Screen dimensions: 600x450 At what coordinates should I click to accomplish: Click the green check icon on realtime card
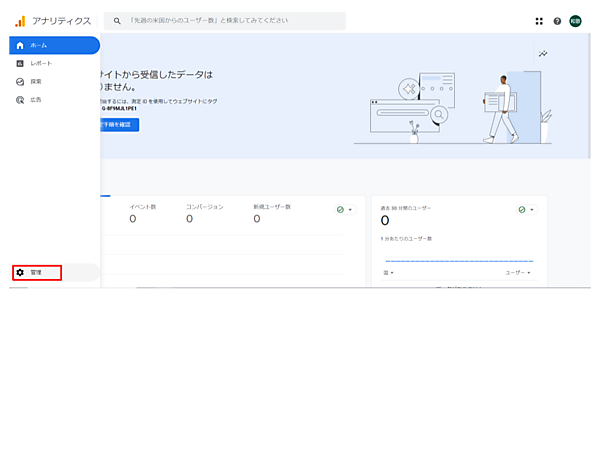click(x=522, y=210)
